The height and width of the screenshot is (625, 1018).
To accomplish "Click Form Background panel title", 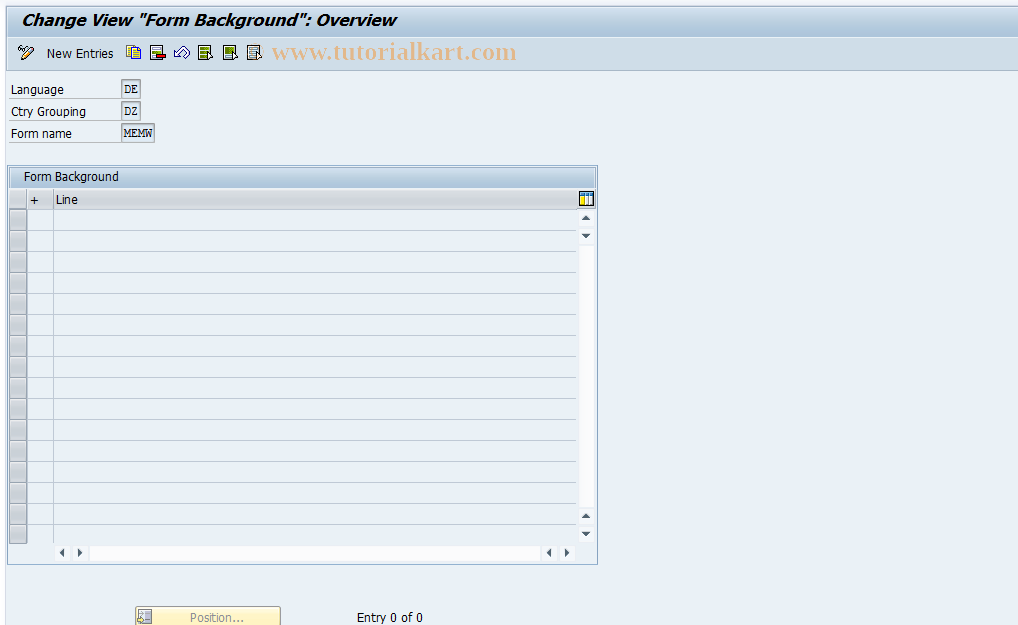I will point(71,177).
